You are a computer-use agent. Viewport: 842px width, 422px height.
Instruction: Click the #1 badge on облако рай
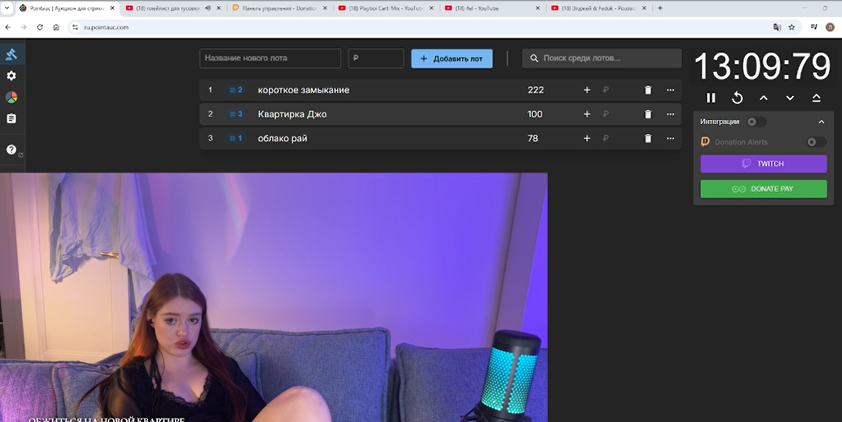tap(236, 139)
